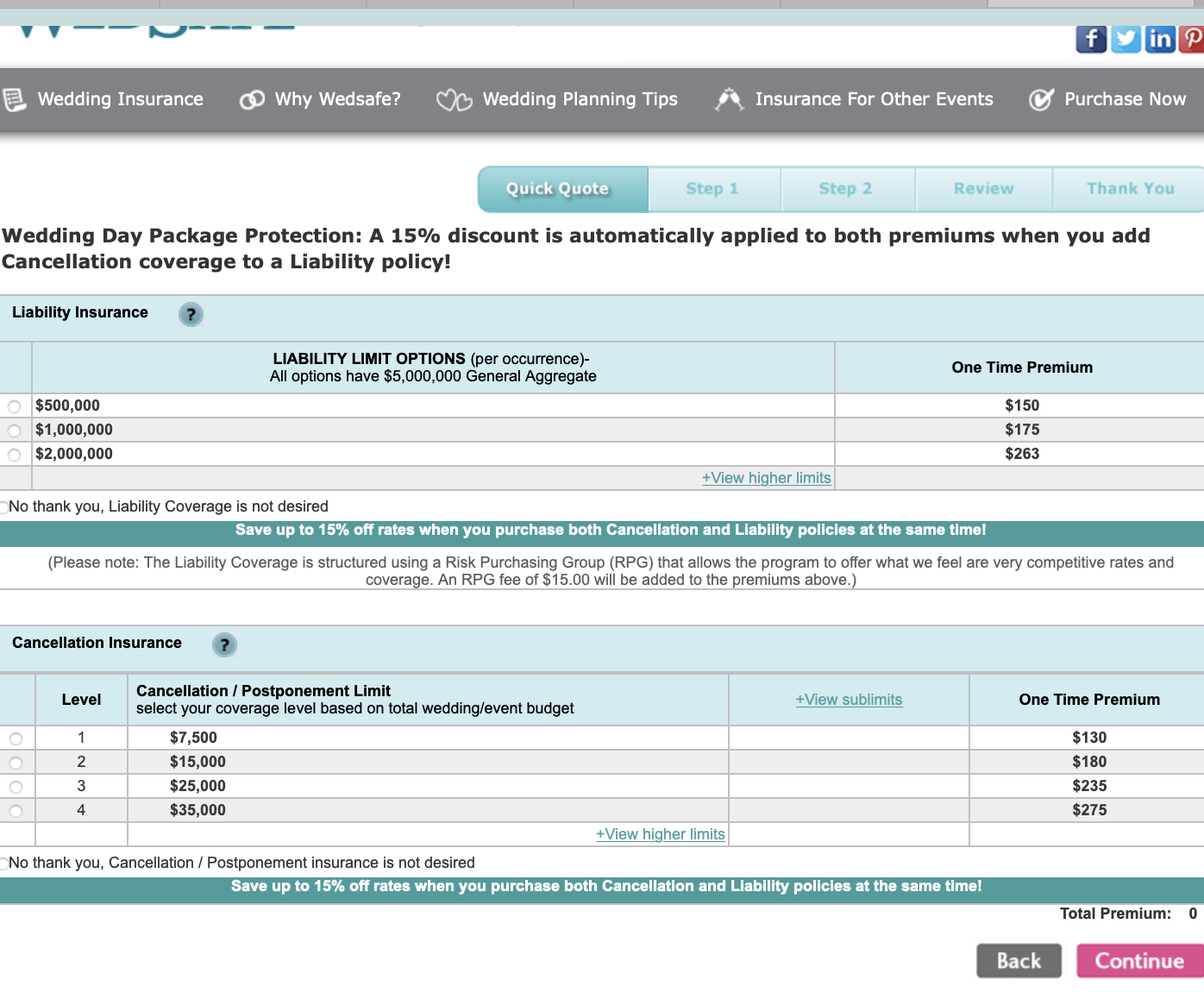The height and width of the screenshot is (999, 1204).
Task: Click the pink Continue button
Action: coord(1140,961)
